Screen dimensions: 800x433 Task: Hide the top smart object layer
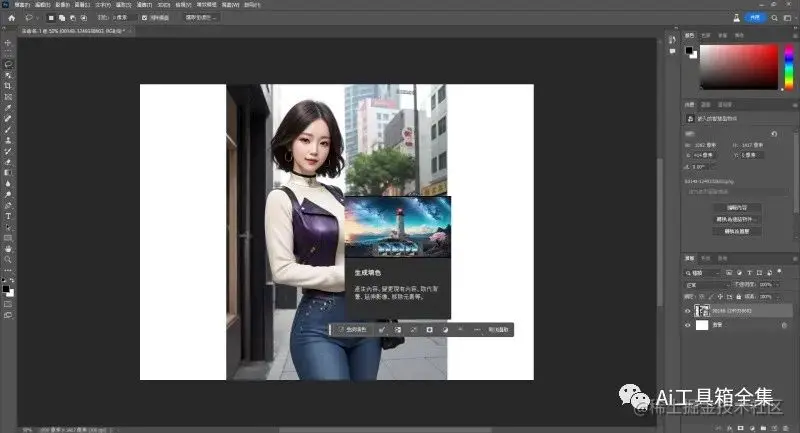(687, 311)
